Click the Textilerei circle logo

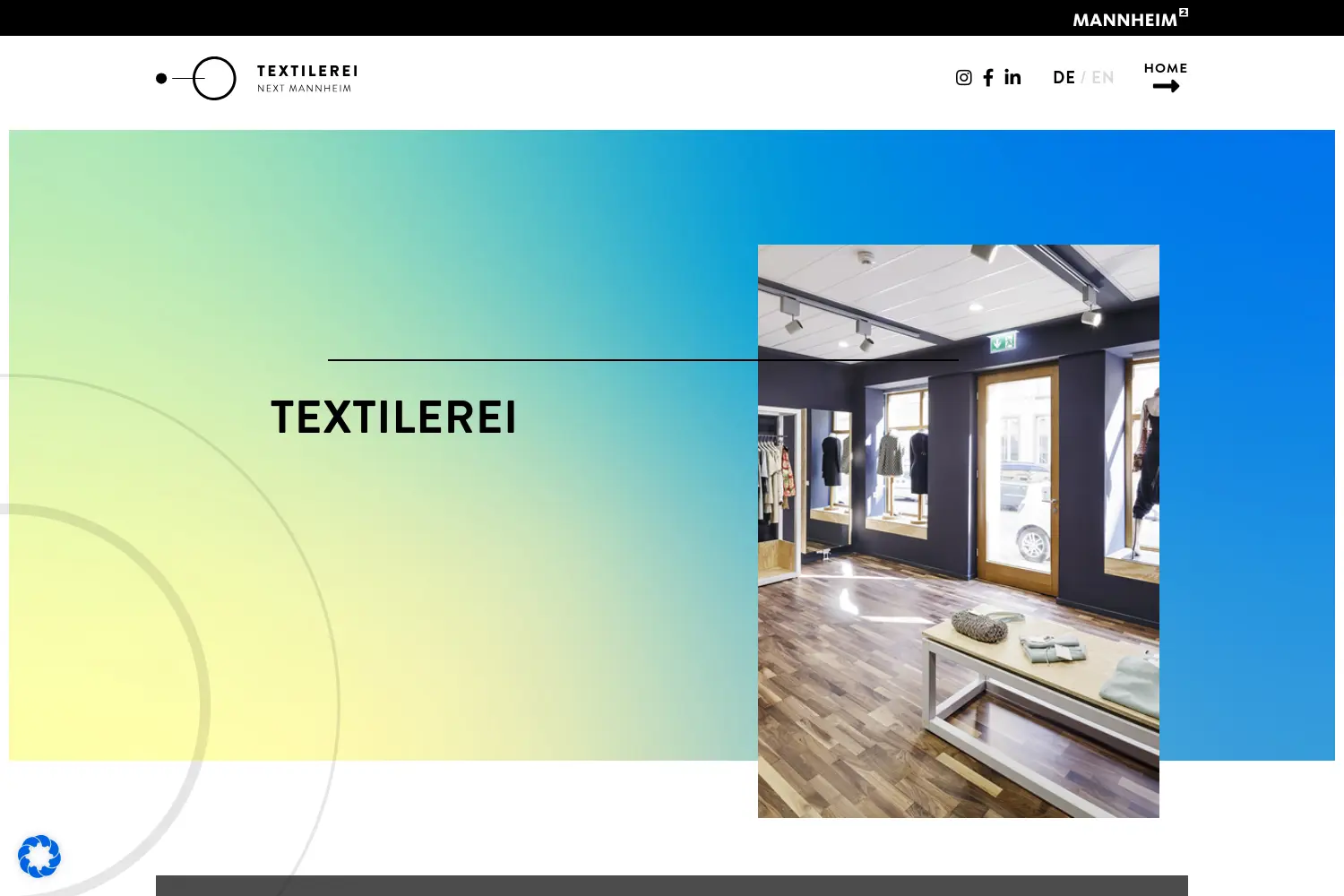(x=196, y=78)
